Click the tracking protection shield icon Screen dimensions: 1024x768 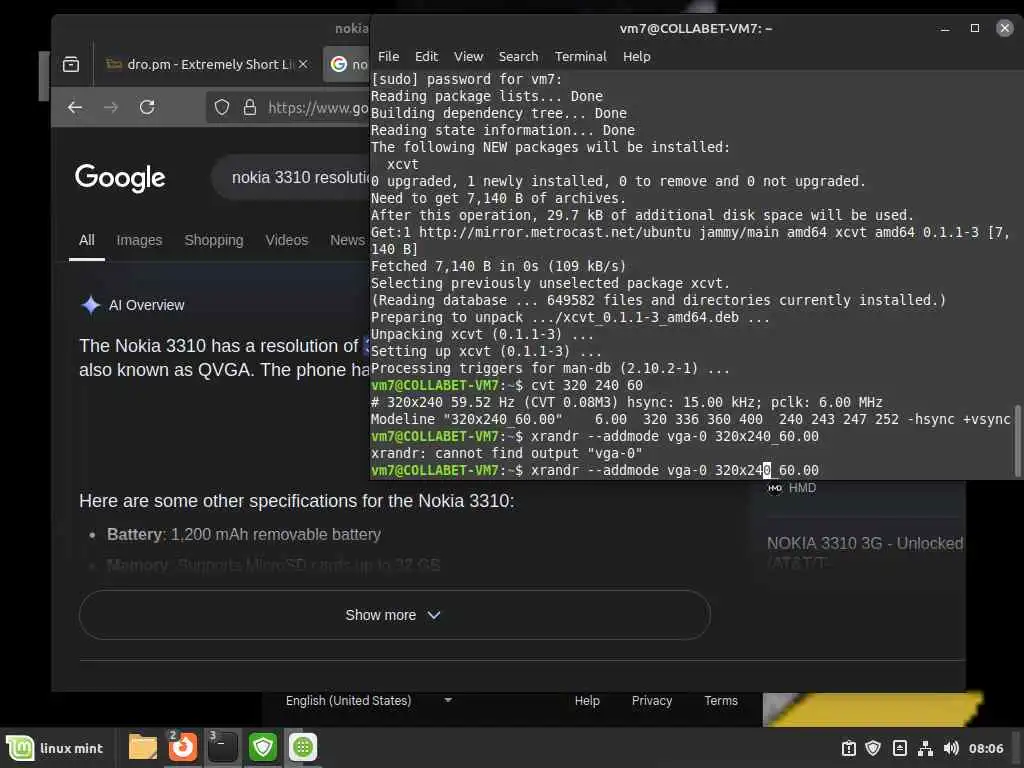[x=222, y=107]
